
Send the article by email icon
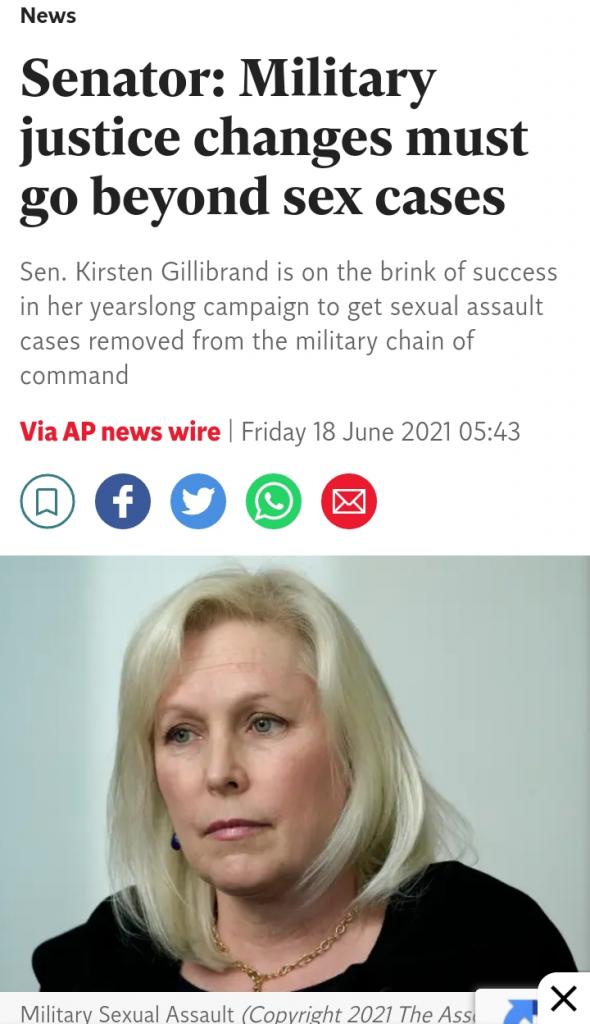(349, 501)
